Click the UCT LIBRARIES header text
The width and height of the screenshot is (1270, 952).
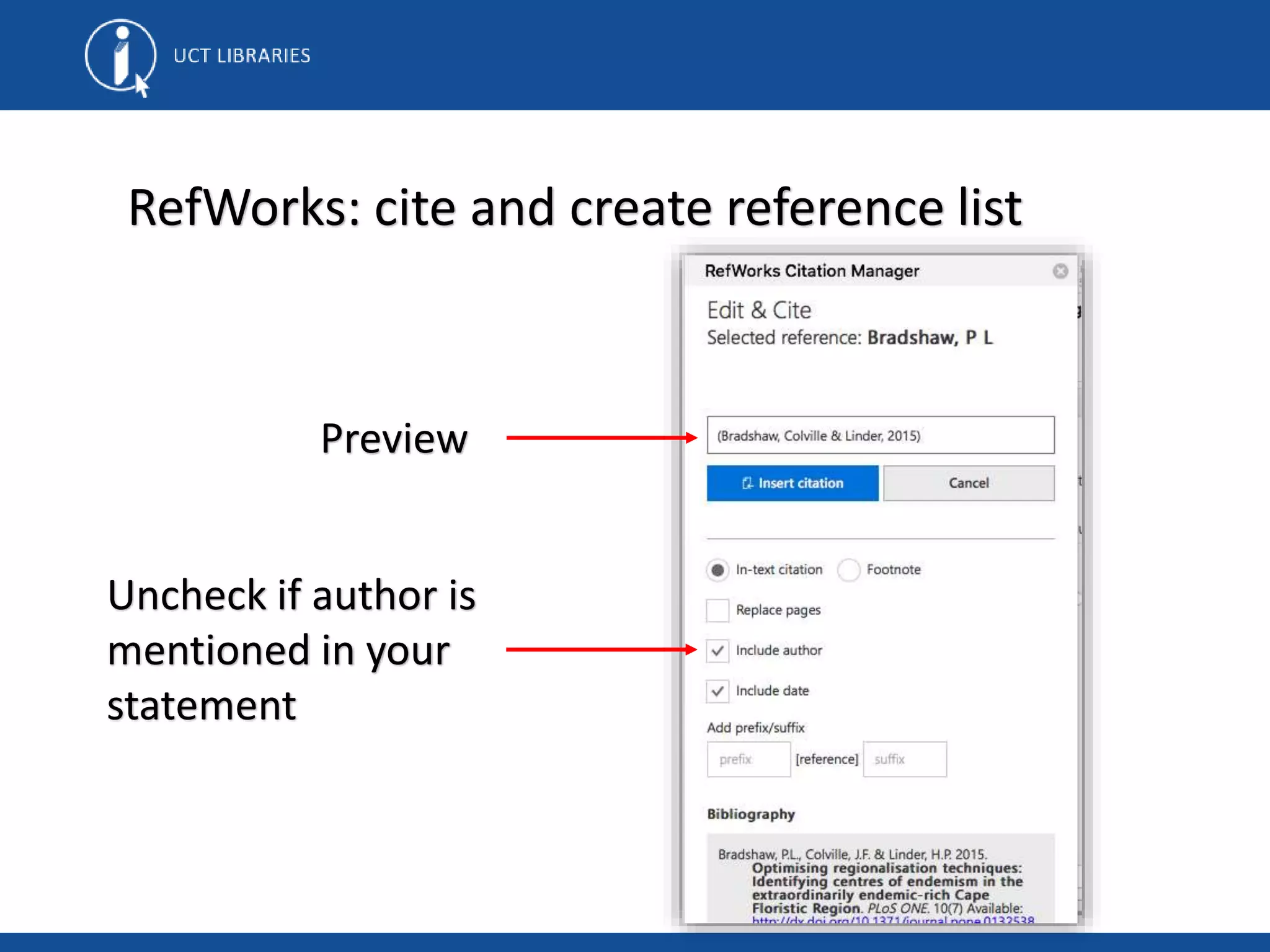242,56
